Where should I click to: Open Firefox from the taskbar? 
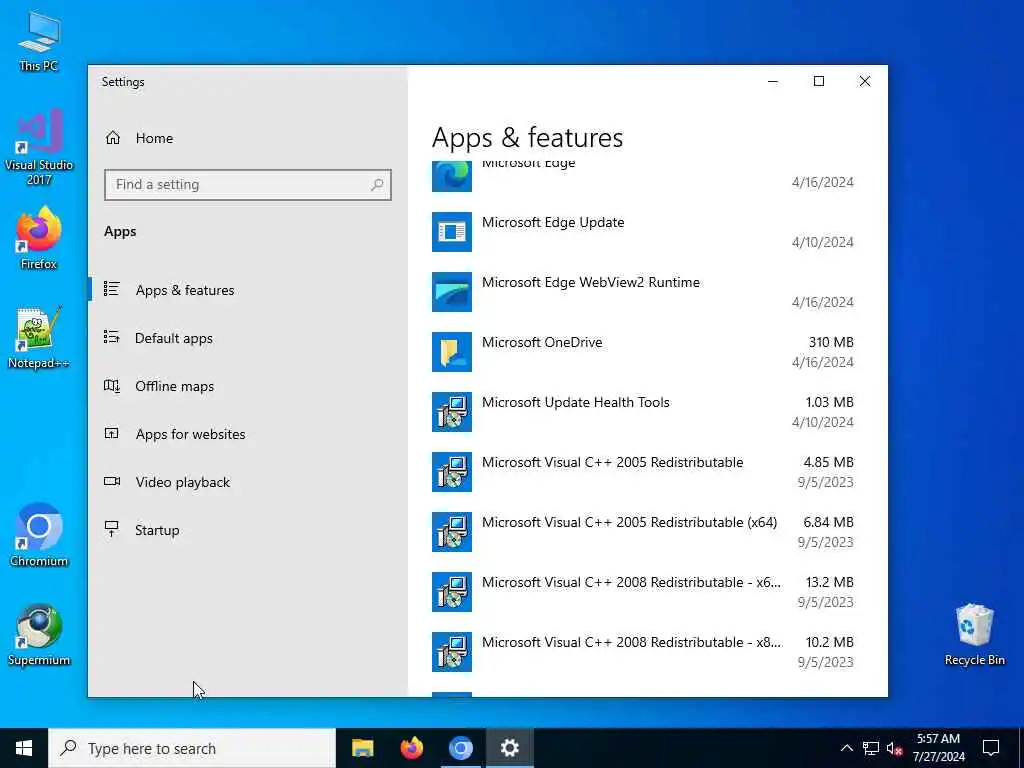(x=411, y=748)
